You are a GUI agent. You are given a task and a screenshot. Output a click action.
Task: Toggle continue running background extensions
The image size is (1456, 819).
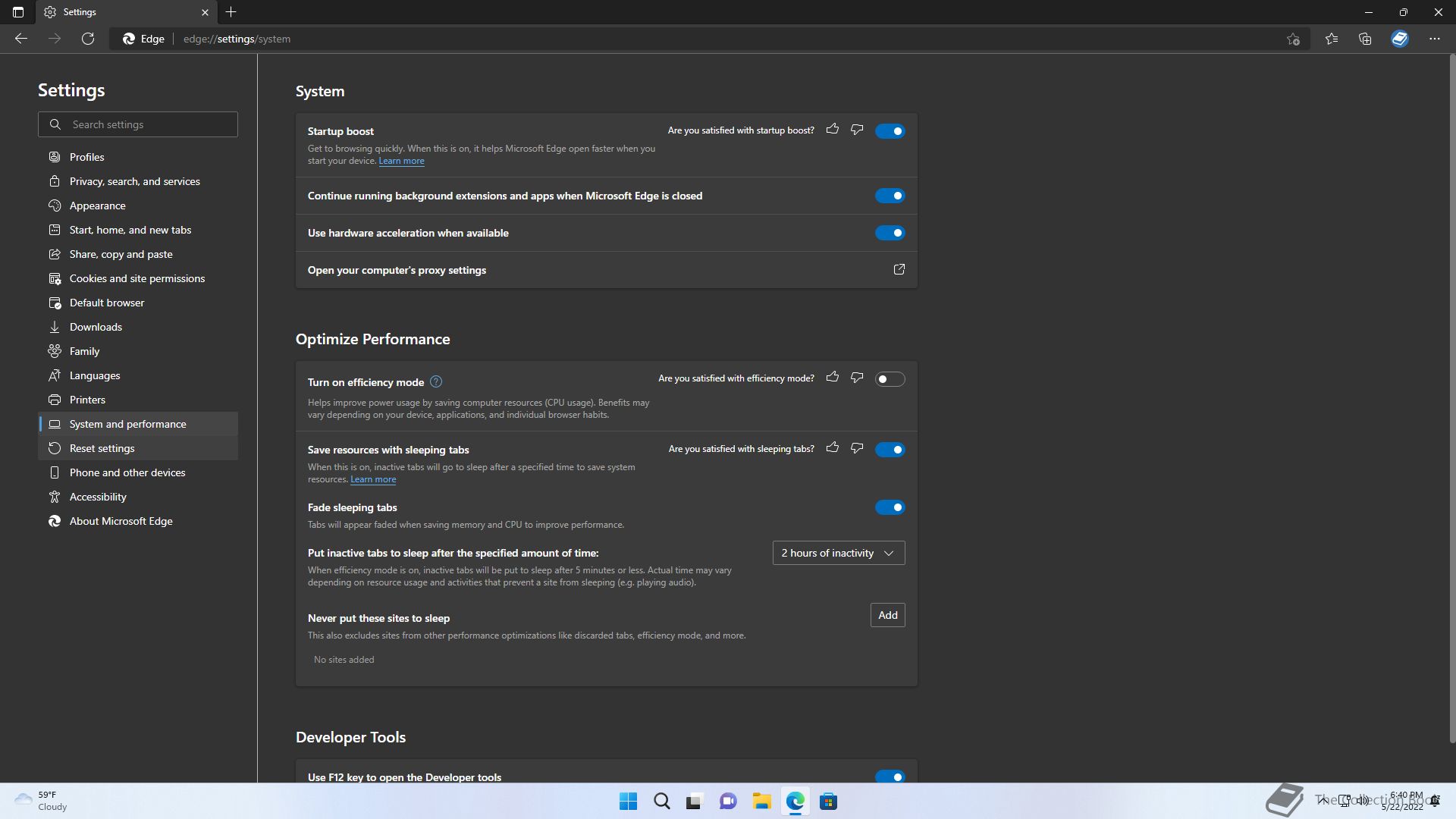click(890, 196)
